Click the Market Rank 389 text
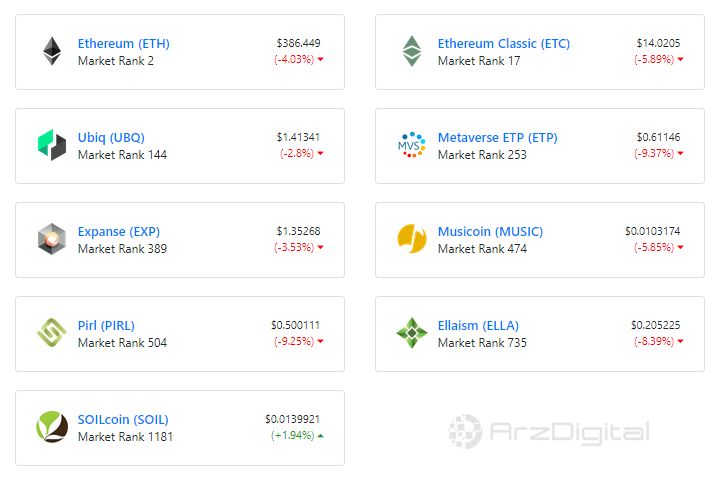 [x=122, y=249]
